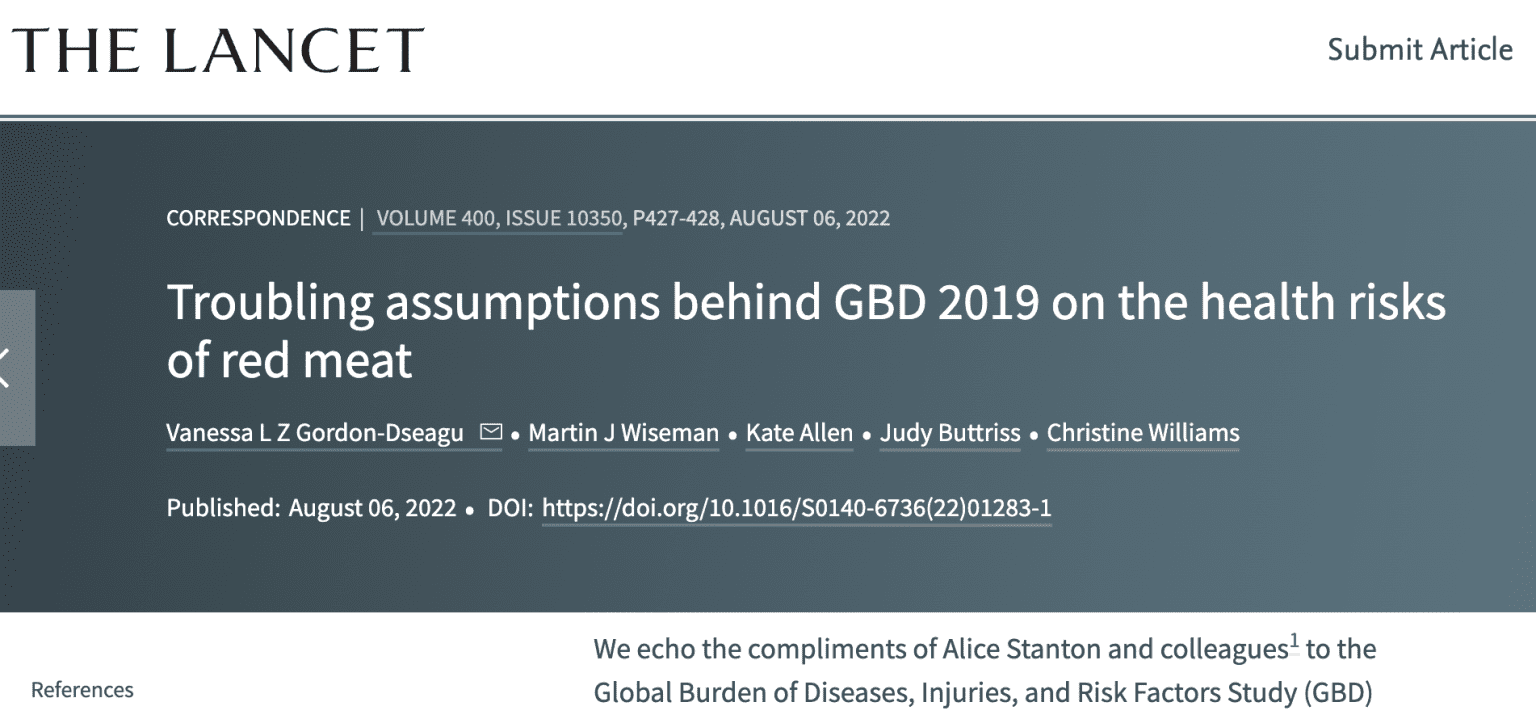Open author Christine Williams profile
The width and height of the screenshot is (1536, 719).
click(1143, 433)
